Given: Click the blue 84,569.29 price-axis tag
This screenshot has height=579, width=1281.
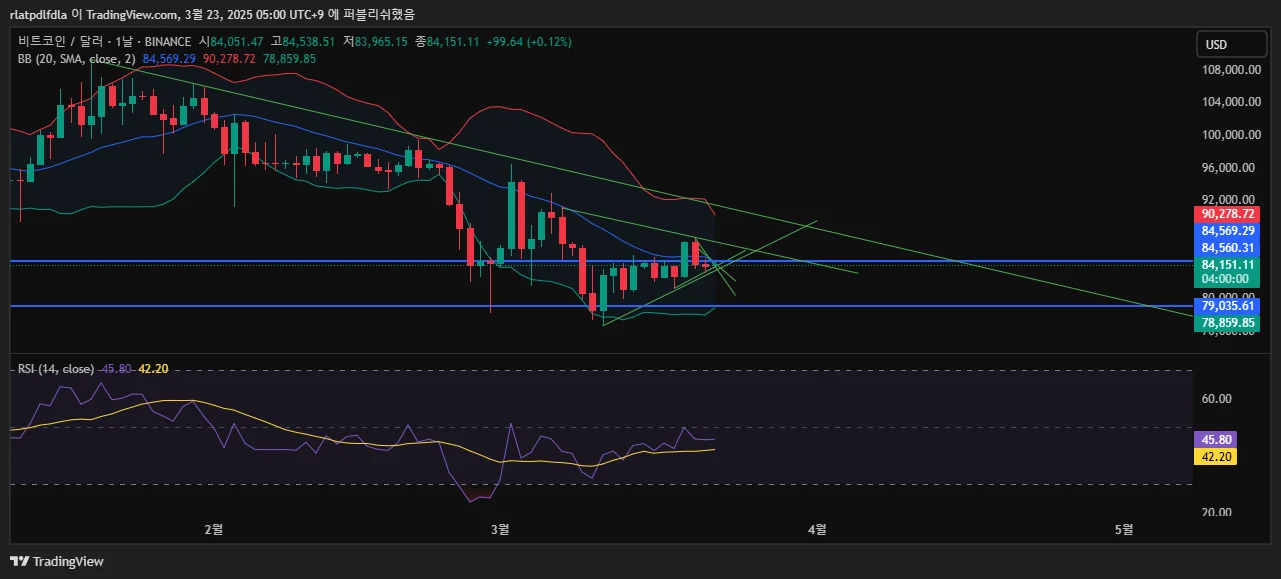Looking at the screenshot, I should click(1226, 231).
